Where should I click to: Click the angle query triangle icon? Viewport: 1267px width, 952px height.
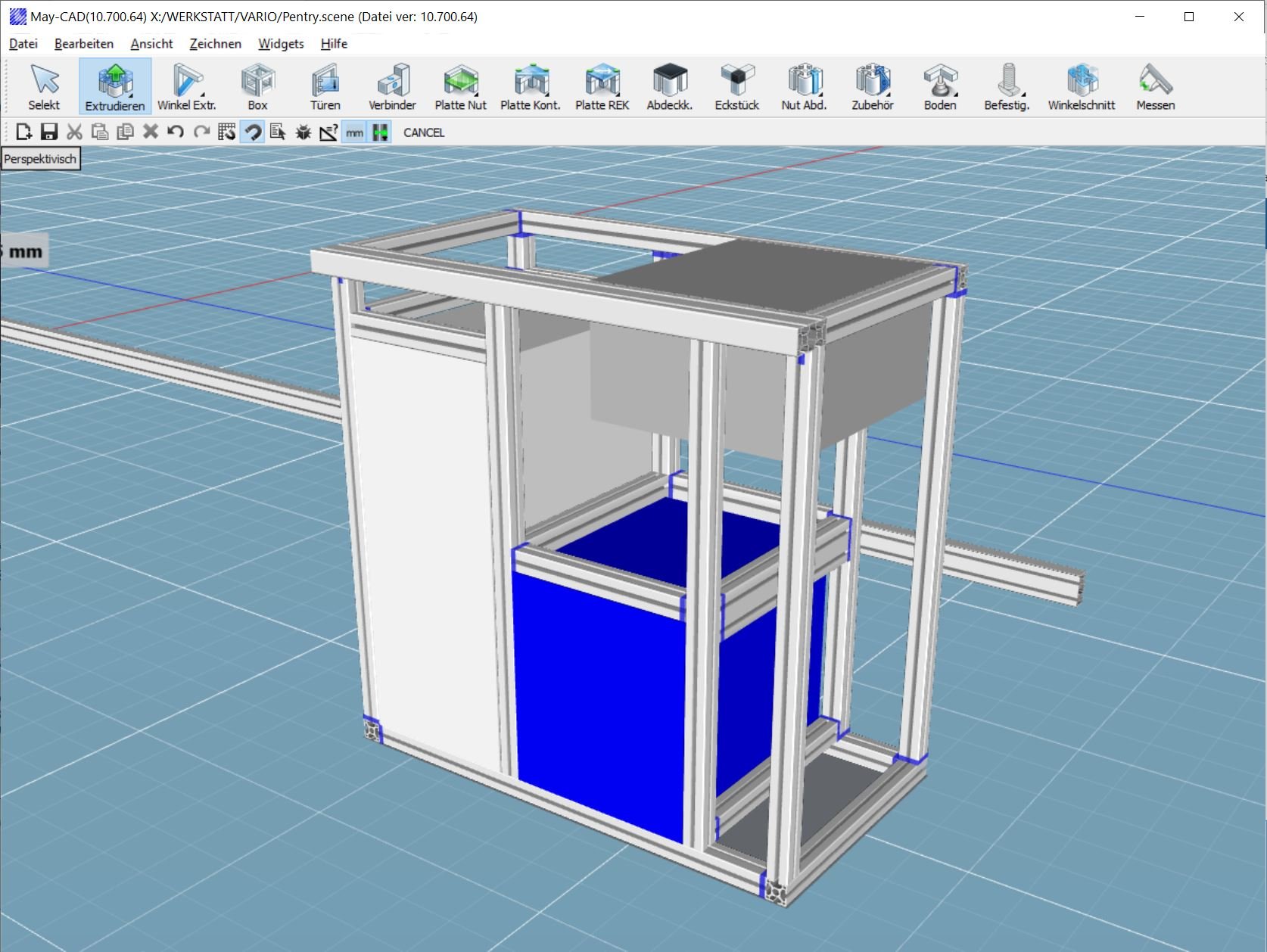pyautogui.click(x=328, y=132)
